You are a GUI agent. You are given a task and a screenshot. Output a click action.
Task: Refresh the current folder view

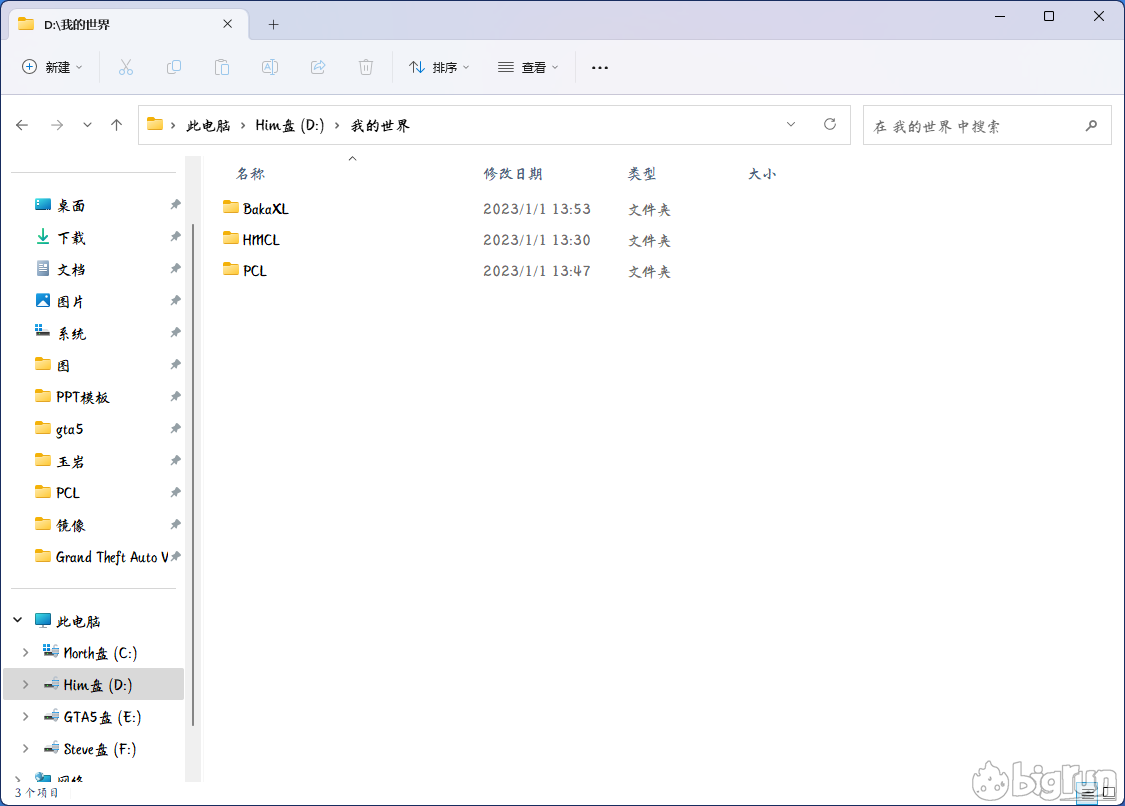tap(830, 124)
